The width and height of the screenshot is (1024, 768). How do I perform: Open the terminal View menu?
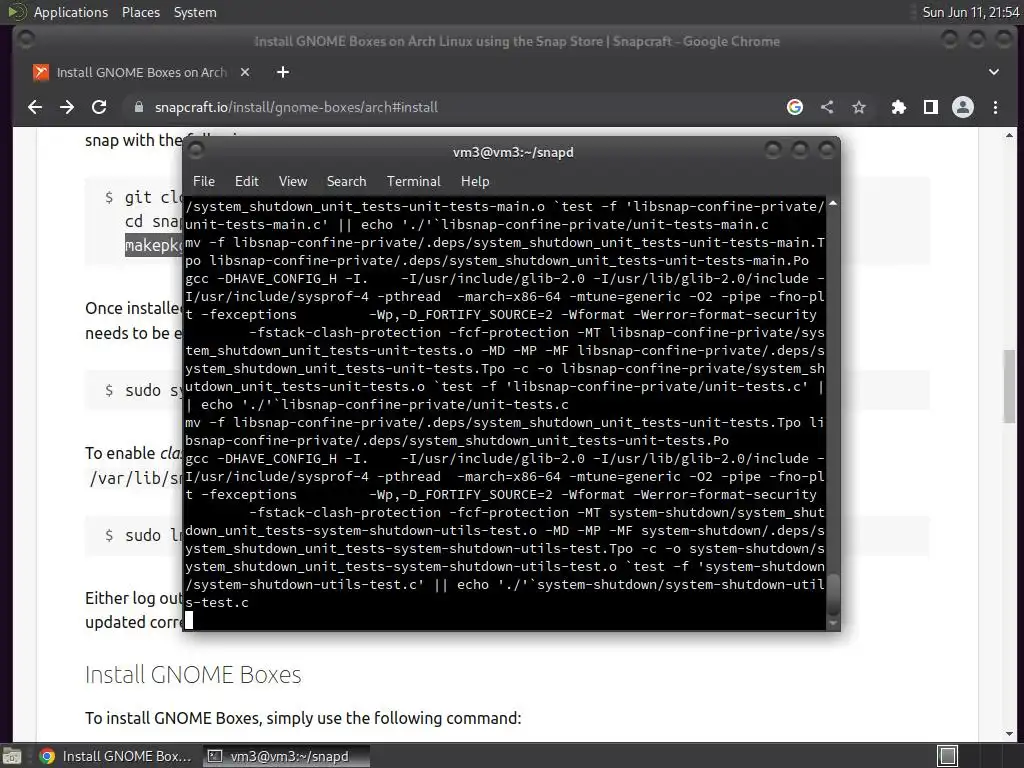[293, 182]
